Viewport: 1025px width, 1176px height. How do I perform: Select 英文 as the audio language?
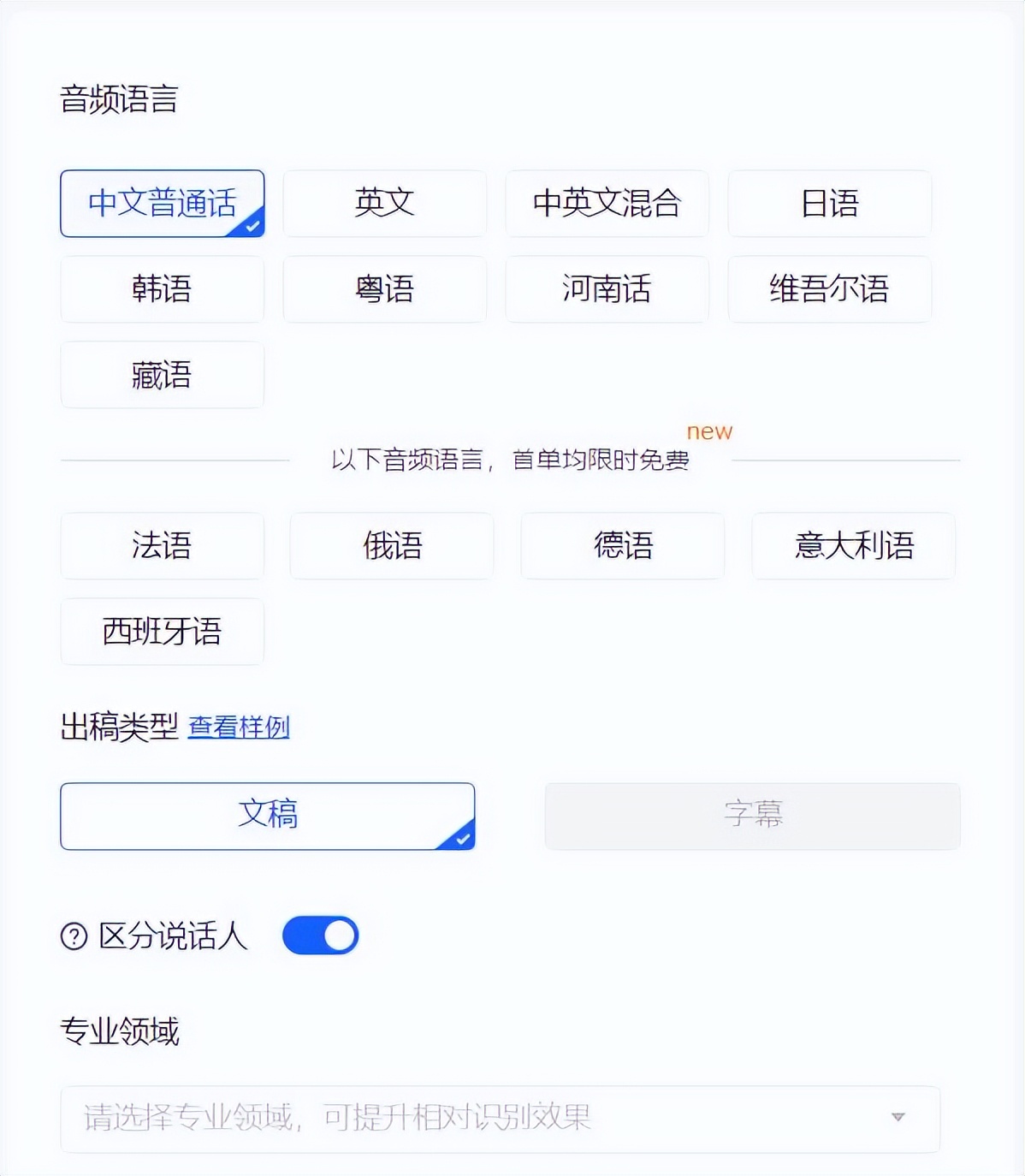tap(384, 204)
